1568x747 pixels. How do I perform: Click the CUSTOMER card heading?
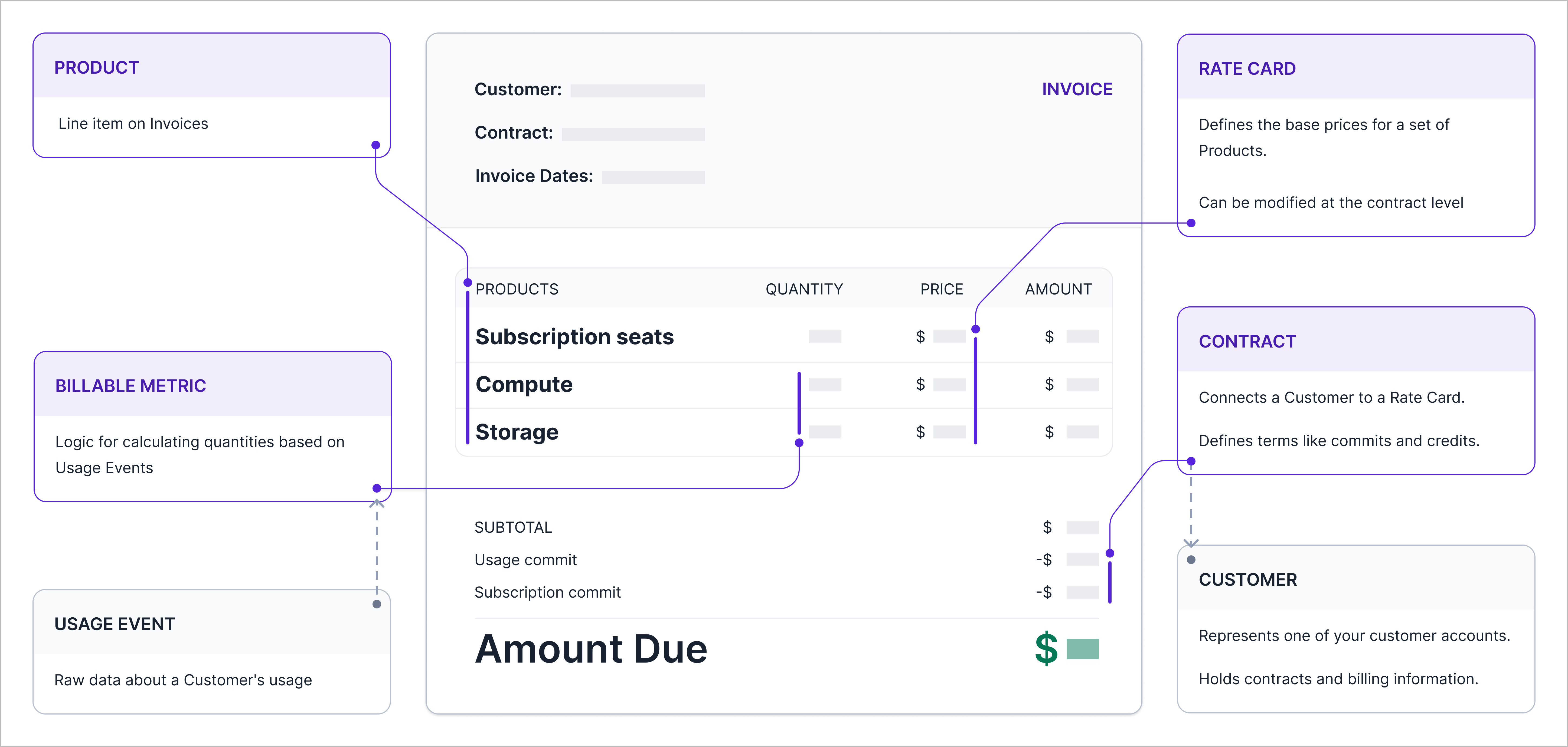coord(1247,580)
